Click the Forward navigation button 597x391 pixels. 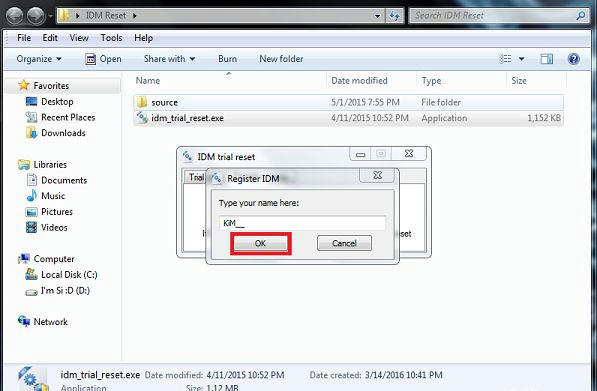pyautogui.click(x=36, y=16)
